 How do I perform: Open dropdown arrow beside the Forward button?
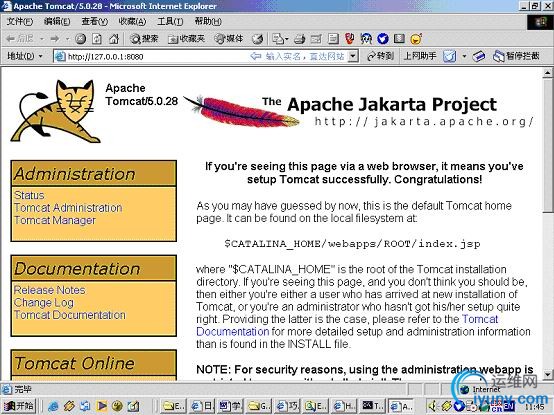click(67, 39)
